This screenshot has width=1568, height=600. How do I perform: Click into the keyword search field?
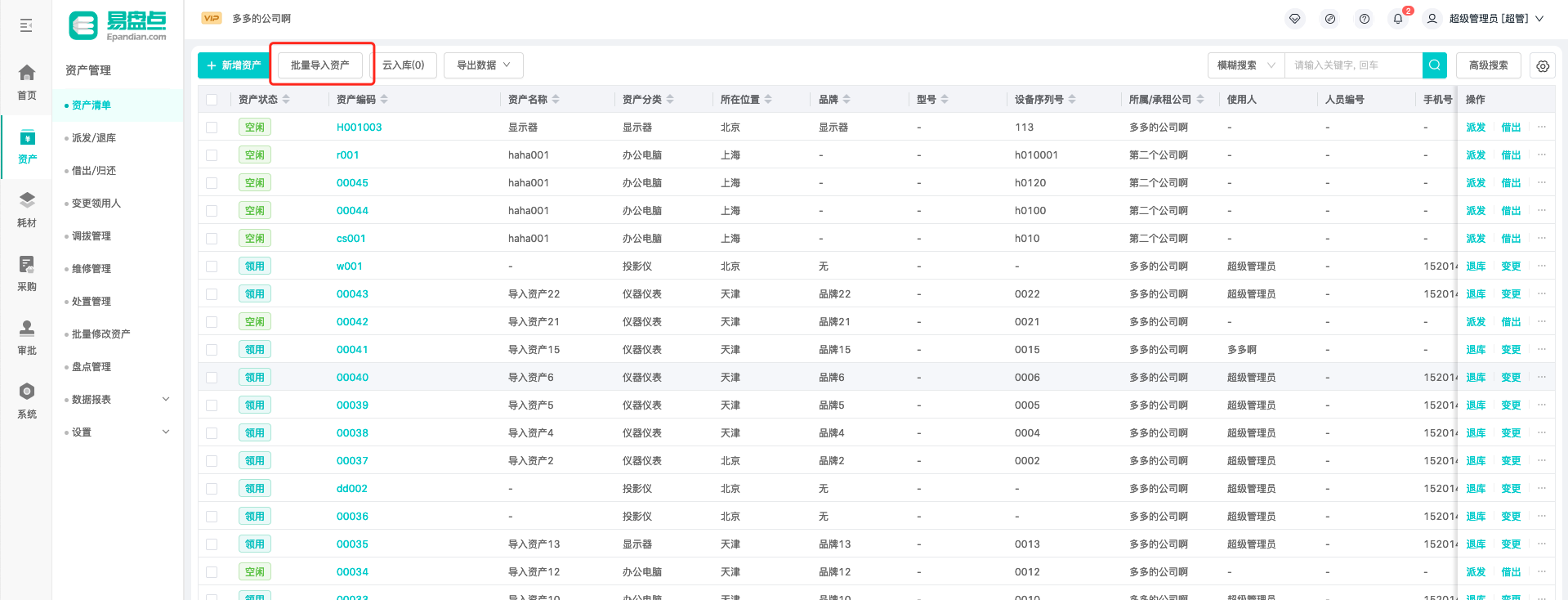[x=1353, y=65]
